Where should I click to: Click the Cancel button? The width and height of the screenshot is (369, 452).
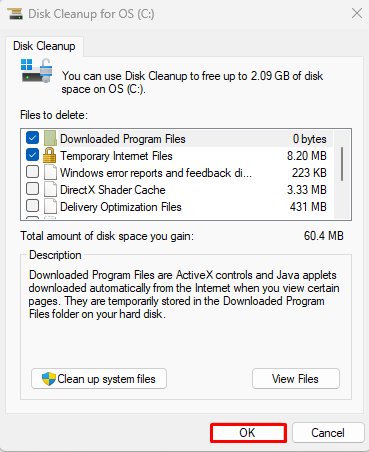[328, 433]
